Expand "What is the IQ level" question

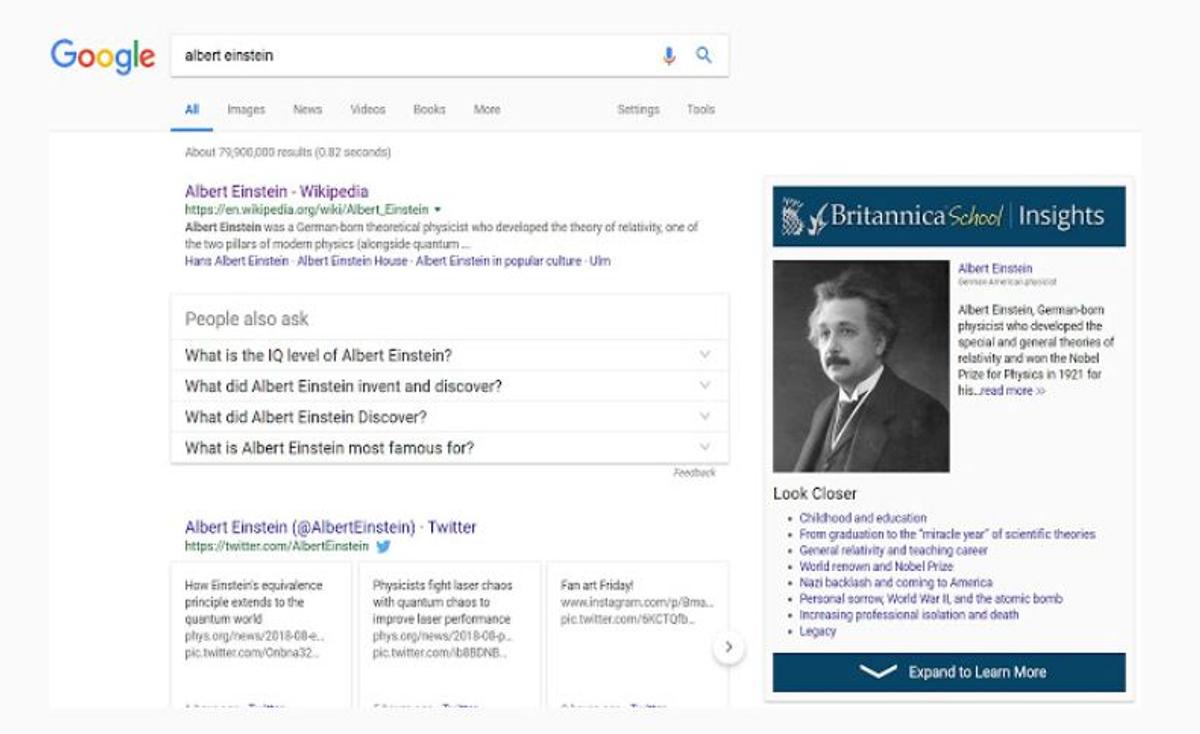click(x=705, y=355)
